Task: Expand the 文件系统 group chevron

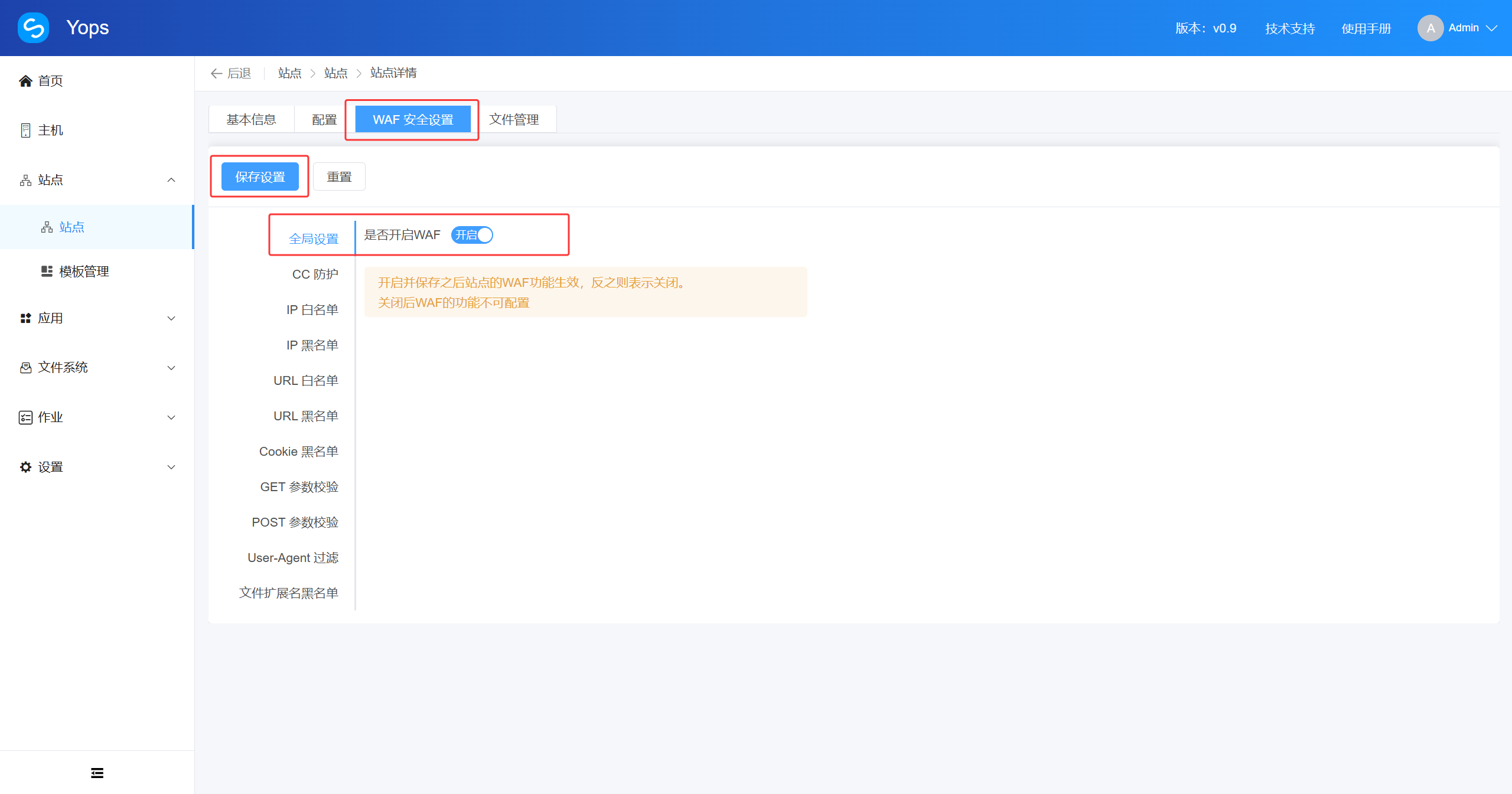Action: pyautogui.click(x=171, y=368)
